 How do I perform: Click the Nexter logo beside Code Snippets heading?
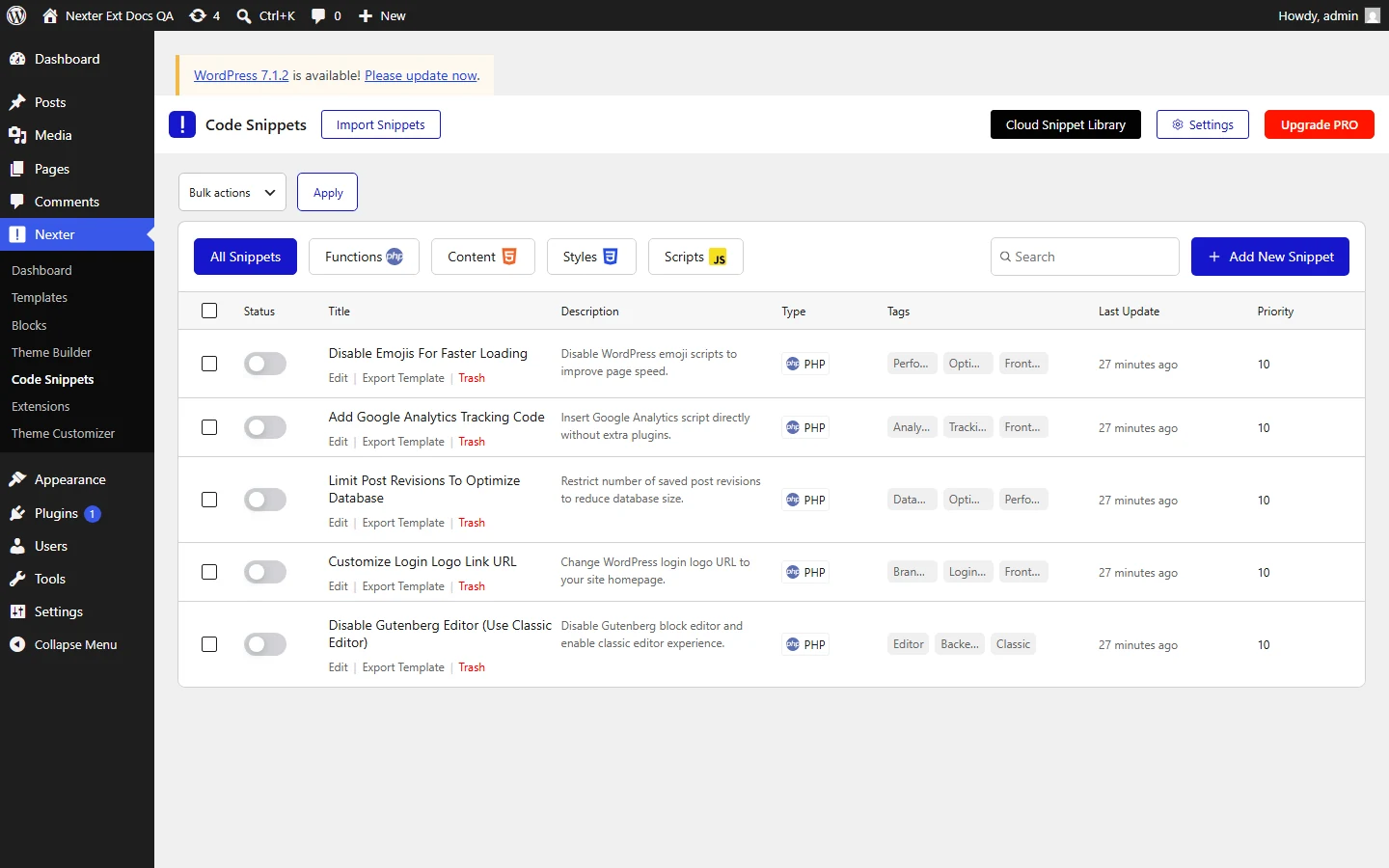pos(182,124)
